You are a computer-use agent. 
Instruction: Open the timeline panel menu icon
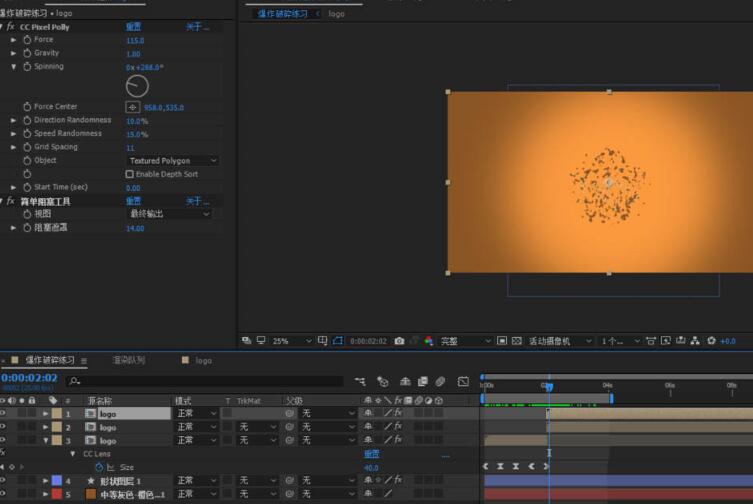84,360
